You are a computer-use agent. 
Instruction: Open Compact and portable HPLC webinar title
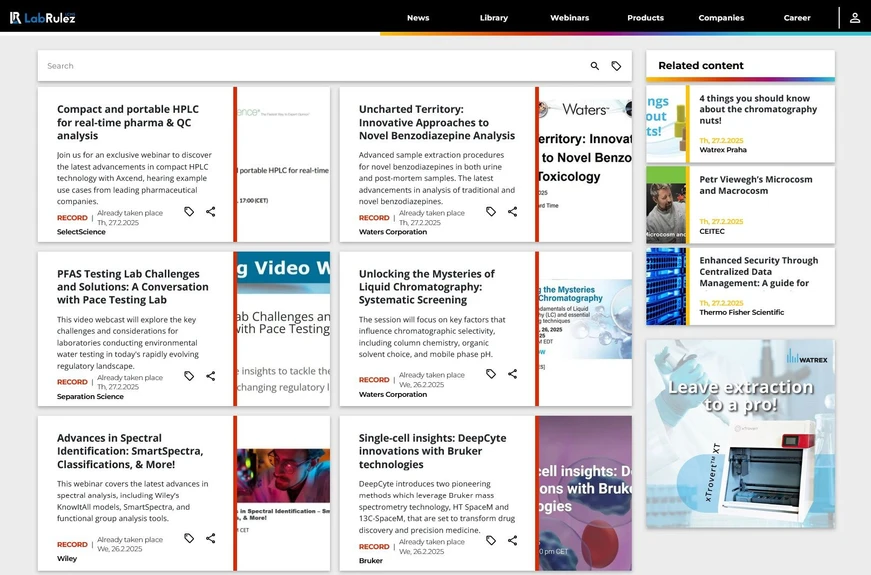click(x=128, y=122)
